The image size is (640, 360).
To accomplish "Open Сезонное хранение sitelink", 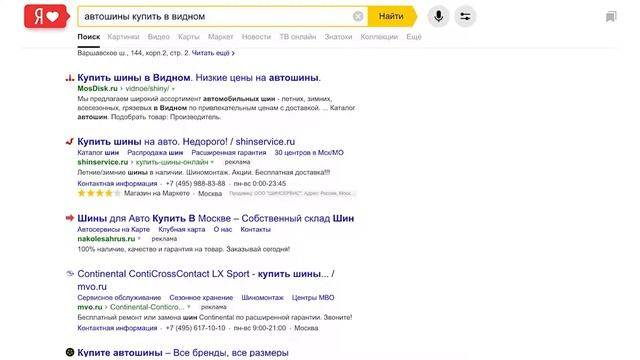I will [201, 298].
